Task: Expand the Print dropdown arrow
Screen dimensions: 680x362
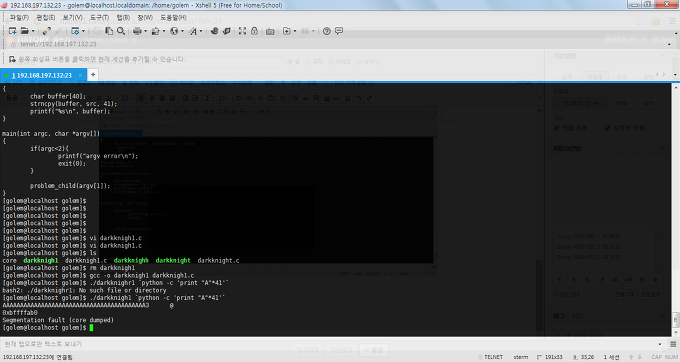Action: click(145, 31)
